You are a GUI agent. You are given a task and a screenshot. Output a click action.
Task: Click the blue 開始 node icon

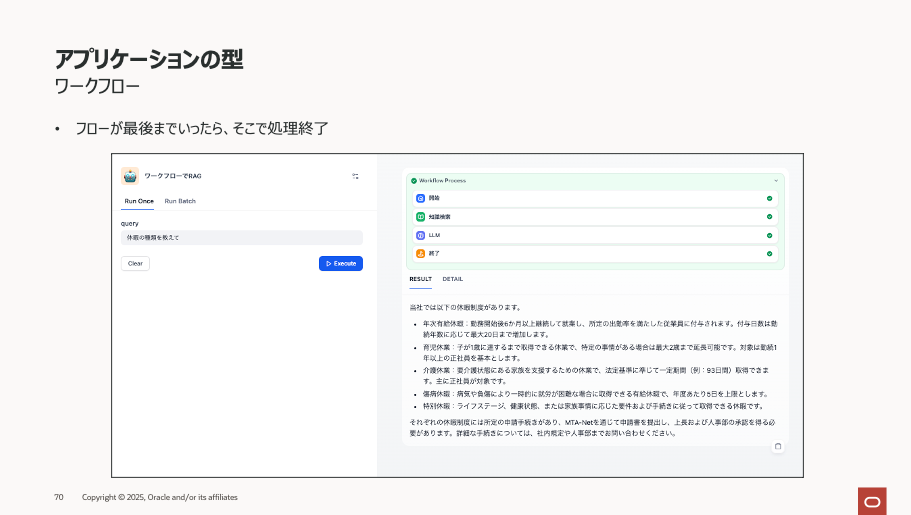[421, 198]
